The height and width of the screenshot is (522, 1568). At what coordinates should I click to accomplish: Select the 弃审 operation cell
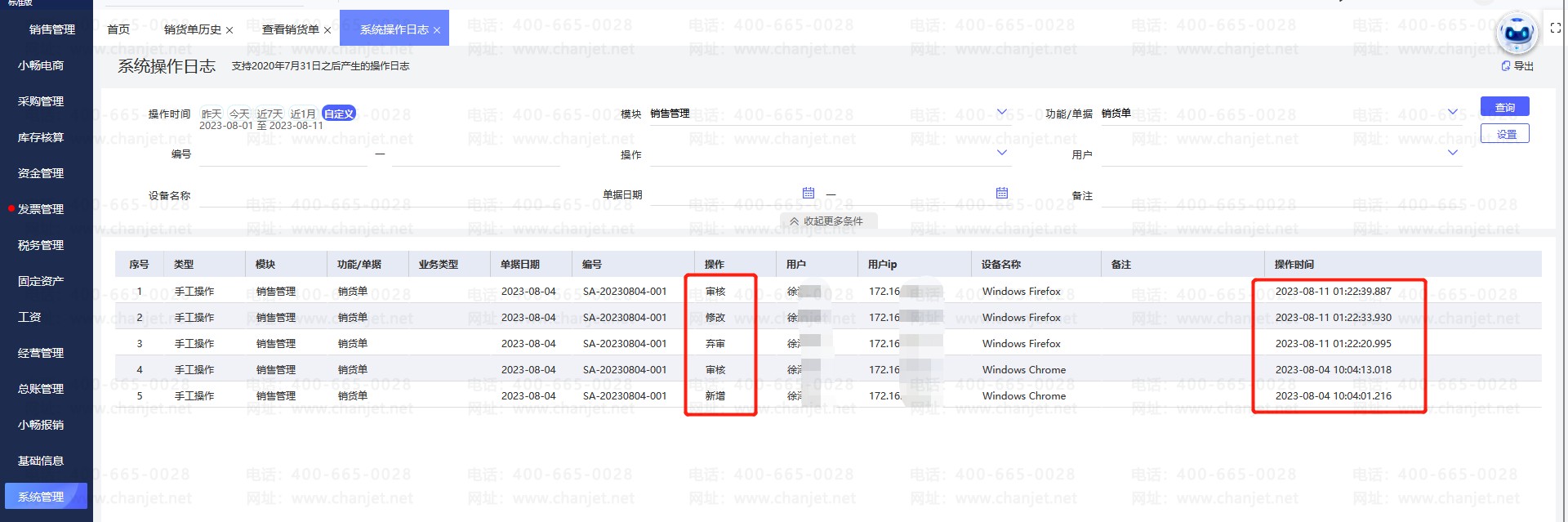pyautogui.click(x=715, y=344)
